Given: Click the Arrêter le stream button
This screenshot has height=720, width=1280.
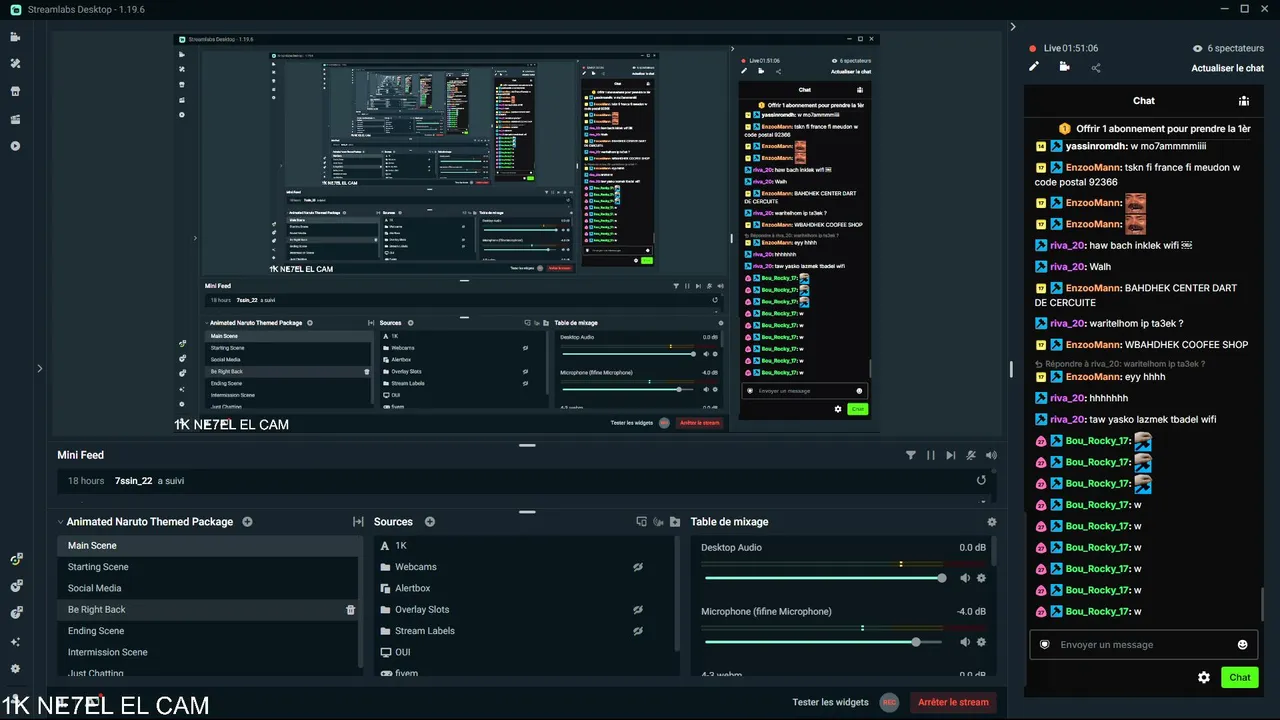Looking at the screenshot, I should 953,703.
